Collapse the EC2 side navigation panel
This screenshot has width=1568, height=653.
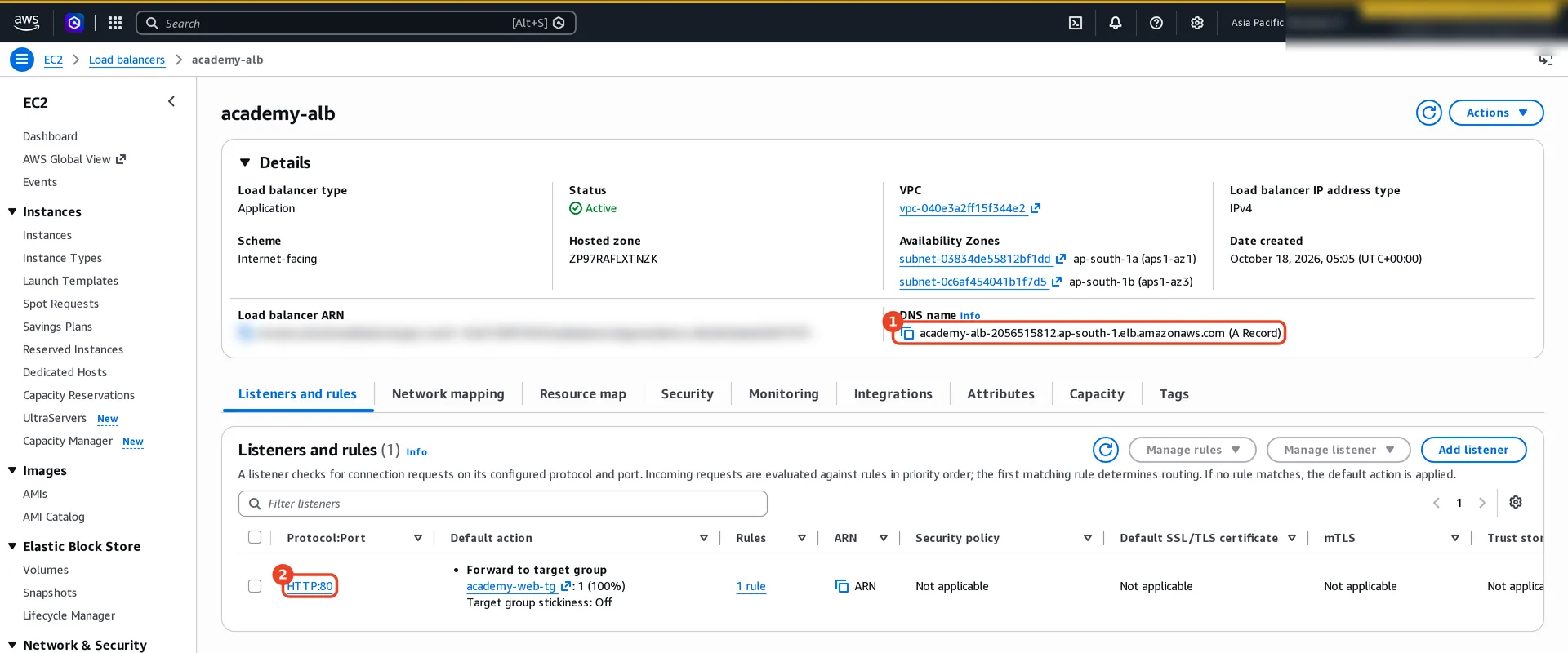pos(171,102)
